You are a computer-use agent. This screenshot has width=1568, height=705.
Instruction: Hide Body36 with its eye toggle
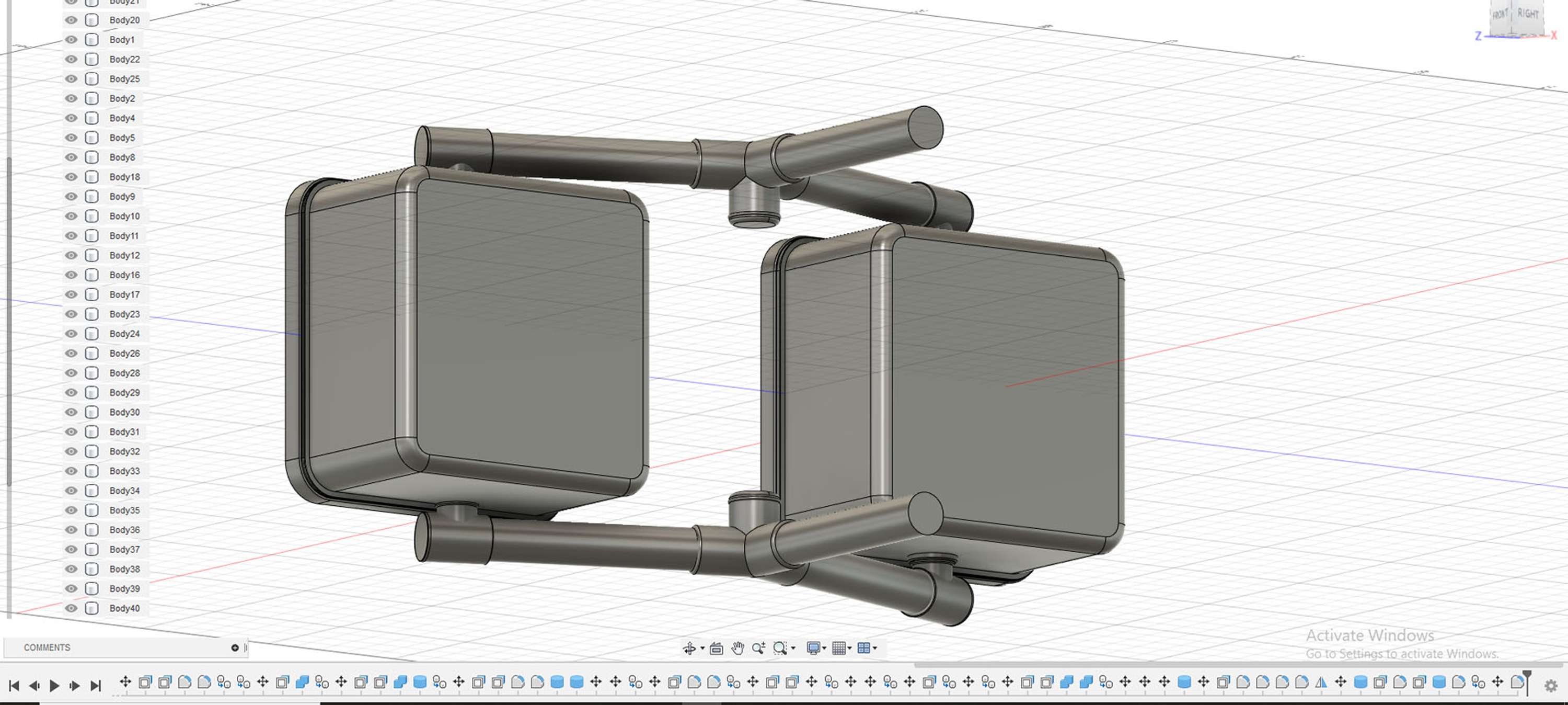(71, 530)
